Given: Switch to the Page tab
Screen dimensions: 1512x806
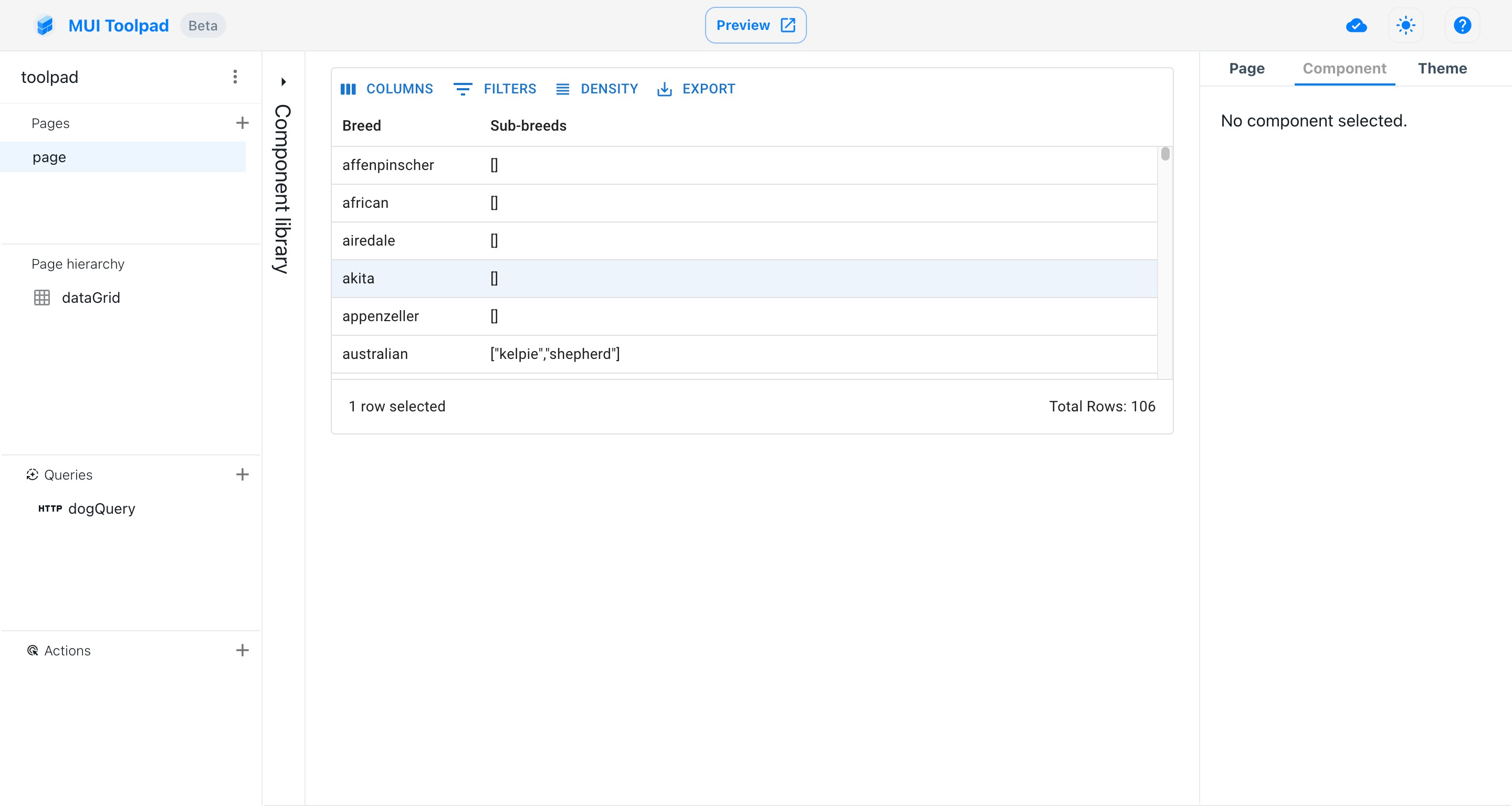Looking at the screenshot, I should tap(1246, 69).
